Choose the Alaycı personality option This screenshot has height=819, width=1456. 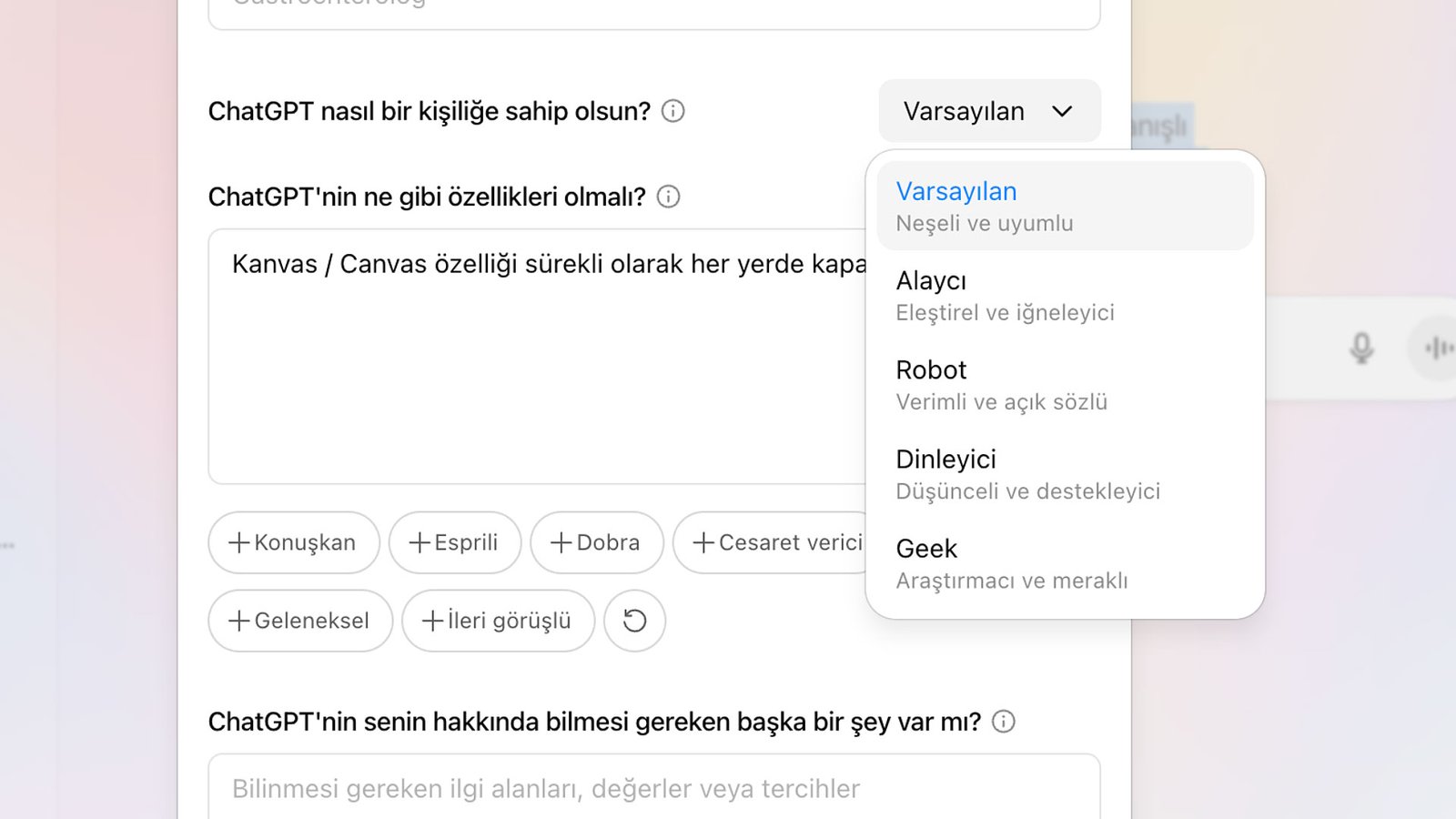point(1065,296)
